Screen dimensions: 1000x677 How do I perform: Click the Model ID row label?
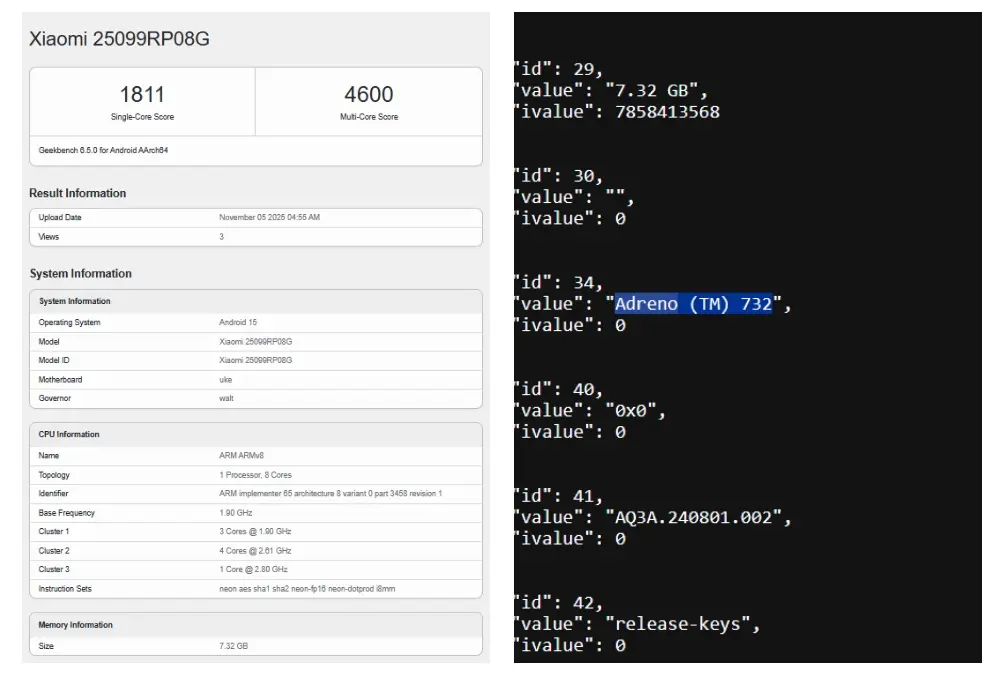click(55, 360)
